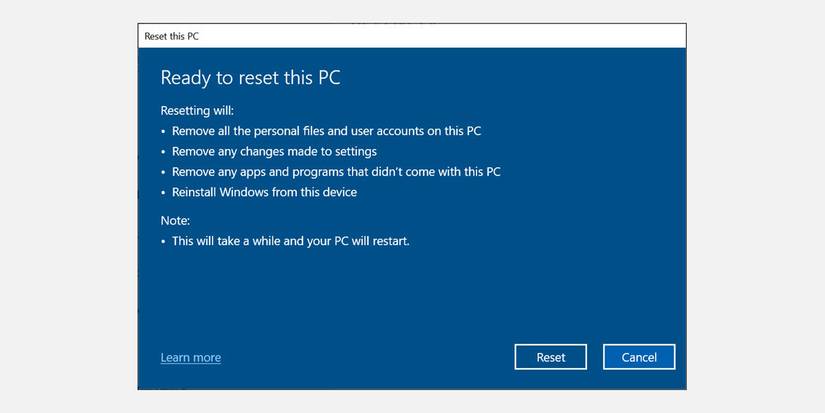Click bullet before 'Reinstall Windows'
The height and width of the screenshot is (413, 825).
click(x=163, y=192)
